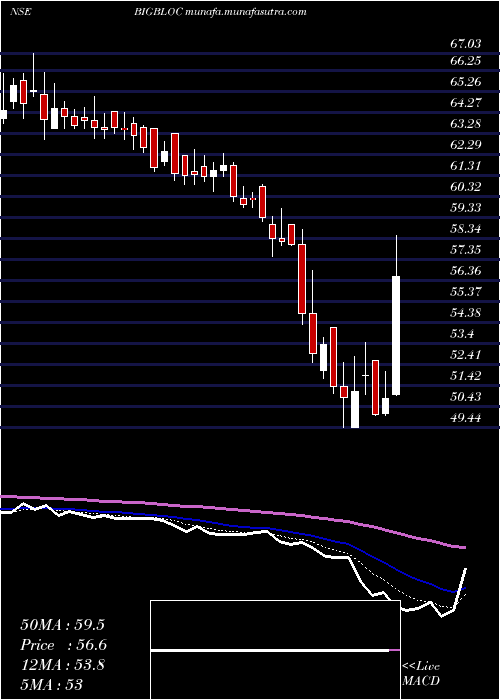Click the 49.44 price axis label
The width and height of the screenshot is (500, 700).
466,417
